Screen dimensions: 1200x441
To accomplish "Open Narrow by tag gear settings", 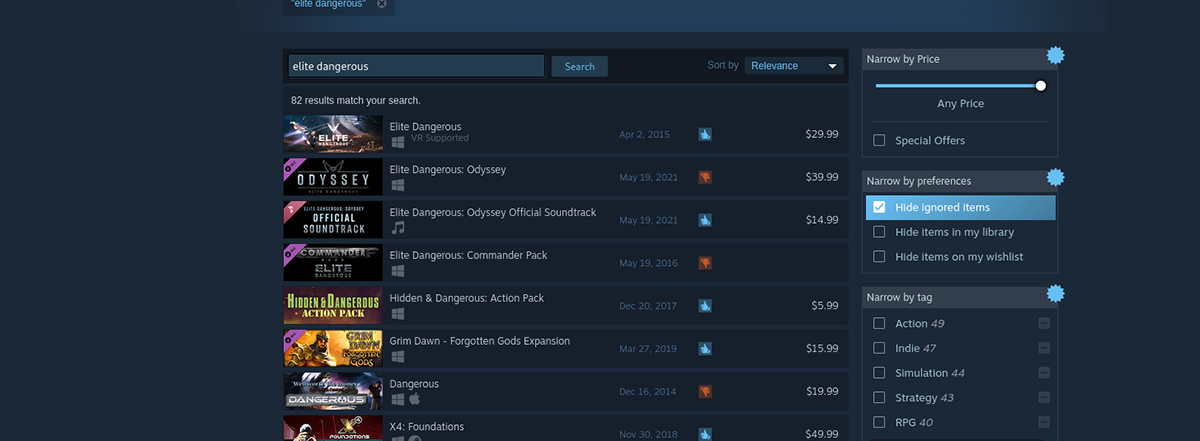I will coord(1055,293).
